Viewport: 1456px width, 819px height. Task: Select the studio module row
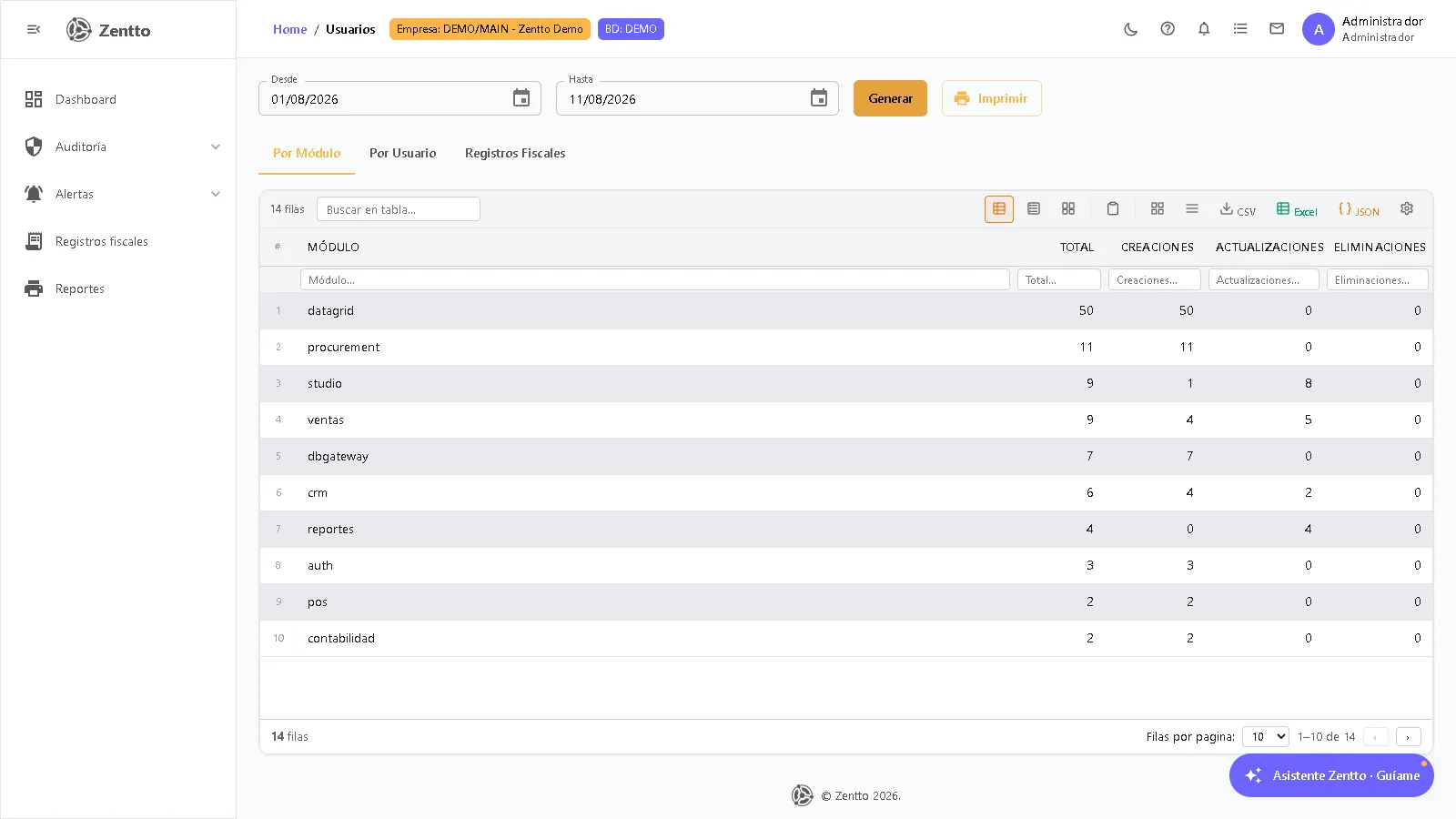click(846, 383)
